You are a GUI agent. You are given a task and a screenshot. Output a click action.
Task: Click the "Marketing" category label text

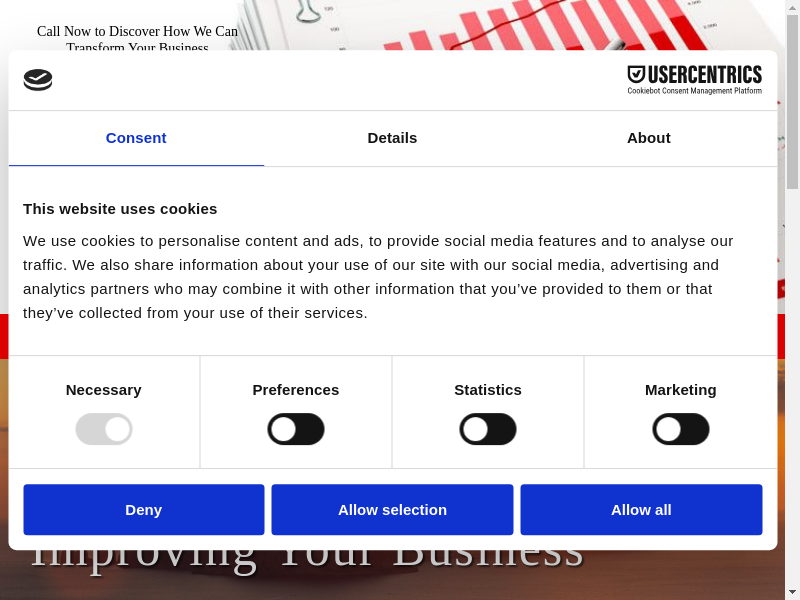(x=681, y=390)
